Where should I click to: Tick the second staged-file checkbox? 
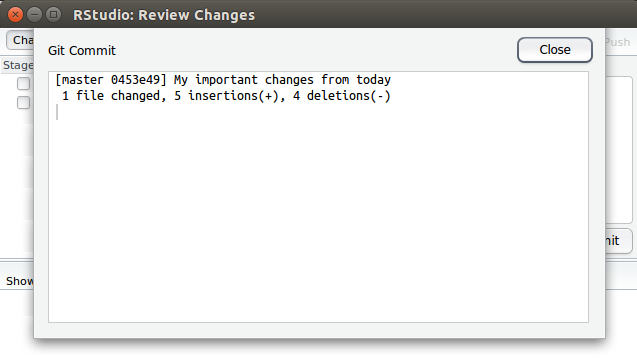[24, 103]
